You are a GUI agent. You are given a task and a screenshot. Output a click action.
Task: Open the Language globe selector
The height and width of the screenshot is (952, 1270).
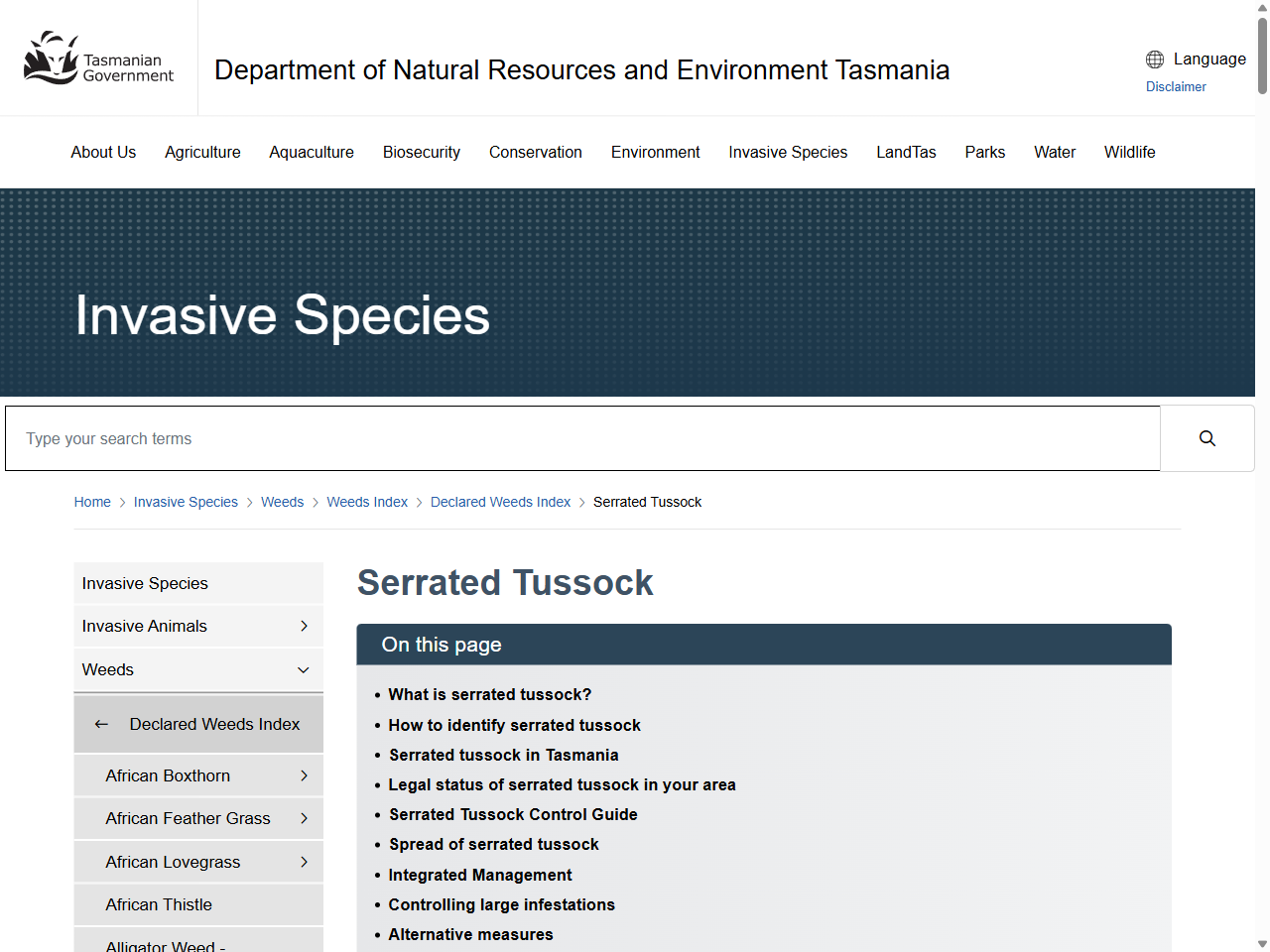click(x=1154, y=59)
